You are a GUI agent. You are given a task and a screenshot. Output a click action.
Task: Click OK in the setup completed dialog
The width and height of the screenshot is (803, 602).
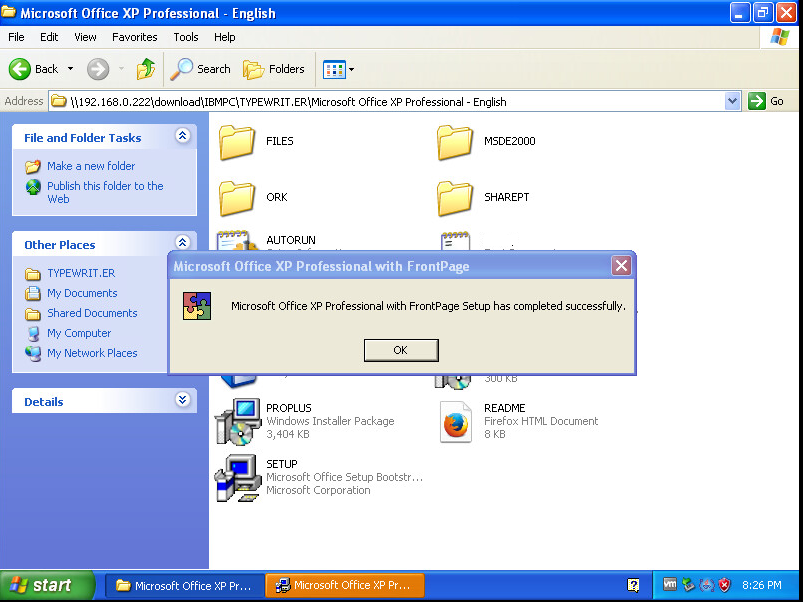pos(400,350)
